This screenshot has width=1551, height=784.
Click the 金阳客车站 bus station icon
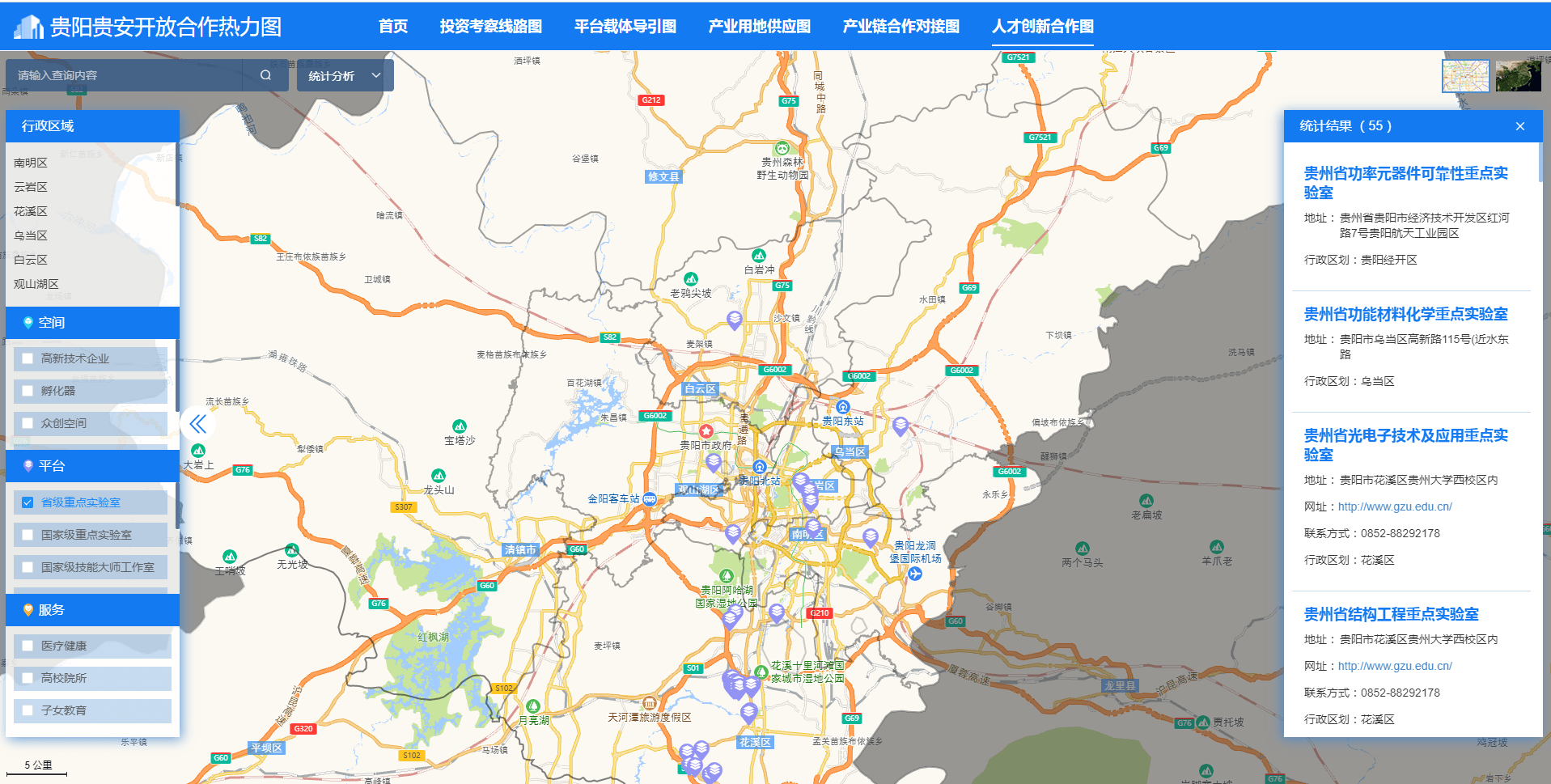tap(649, 499)
